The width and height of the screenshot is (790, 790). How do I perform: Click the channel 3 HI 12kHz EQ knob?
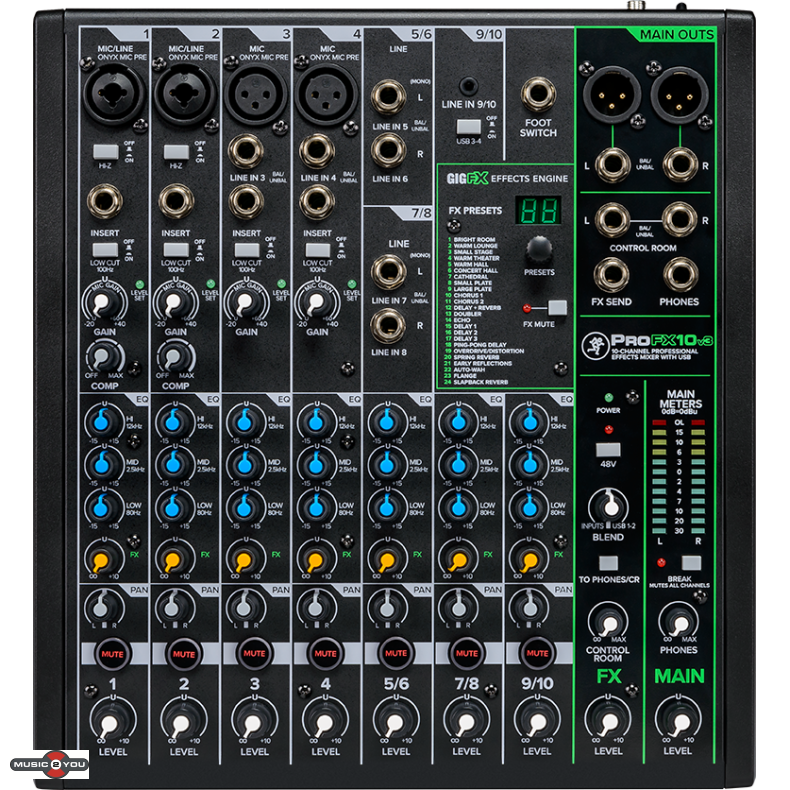(246, 421)
